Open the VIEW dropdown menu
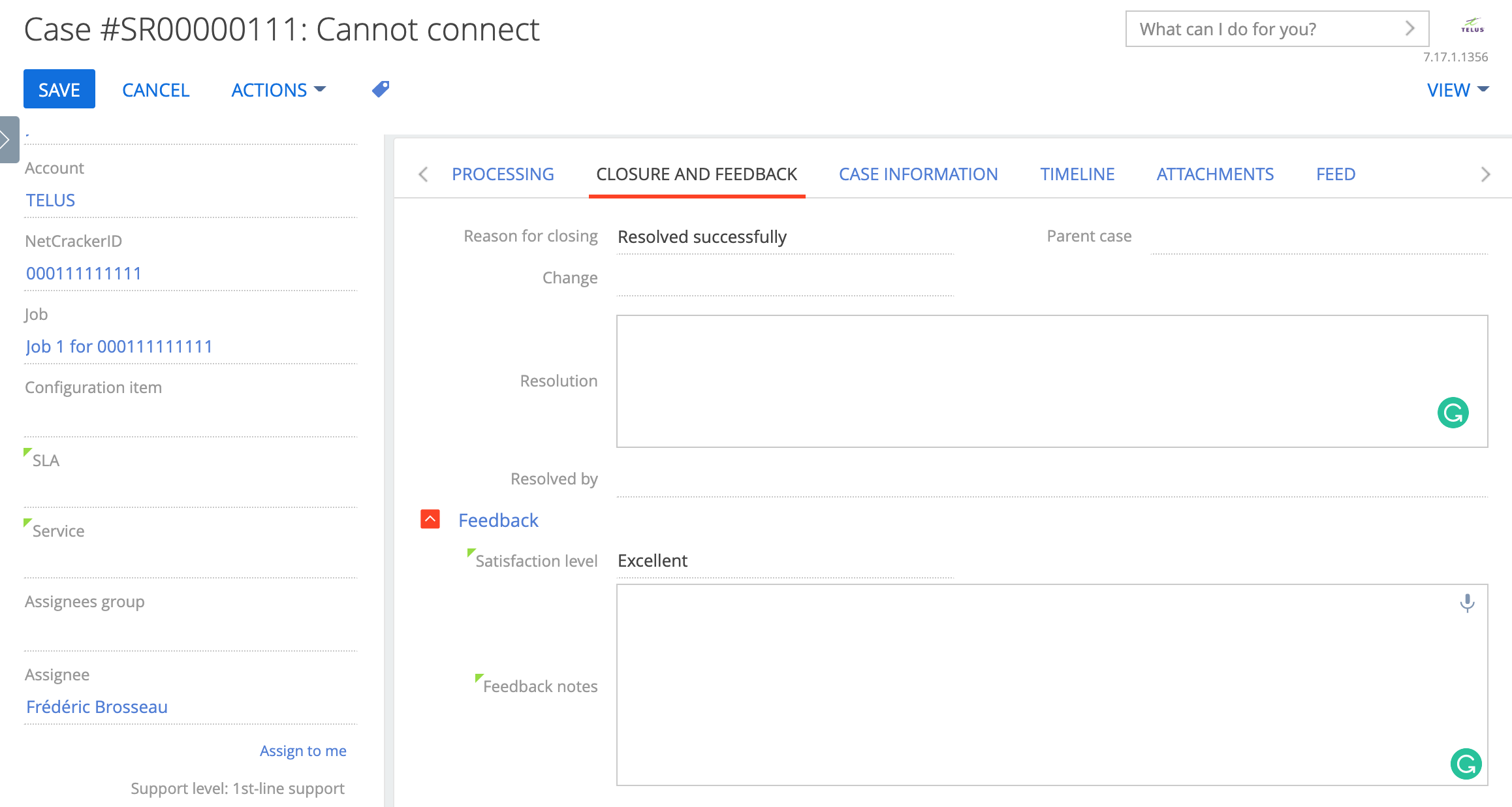Viewport: 1512px width, 807px height. pos(1458,89)
